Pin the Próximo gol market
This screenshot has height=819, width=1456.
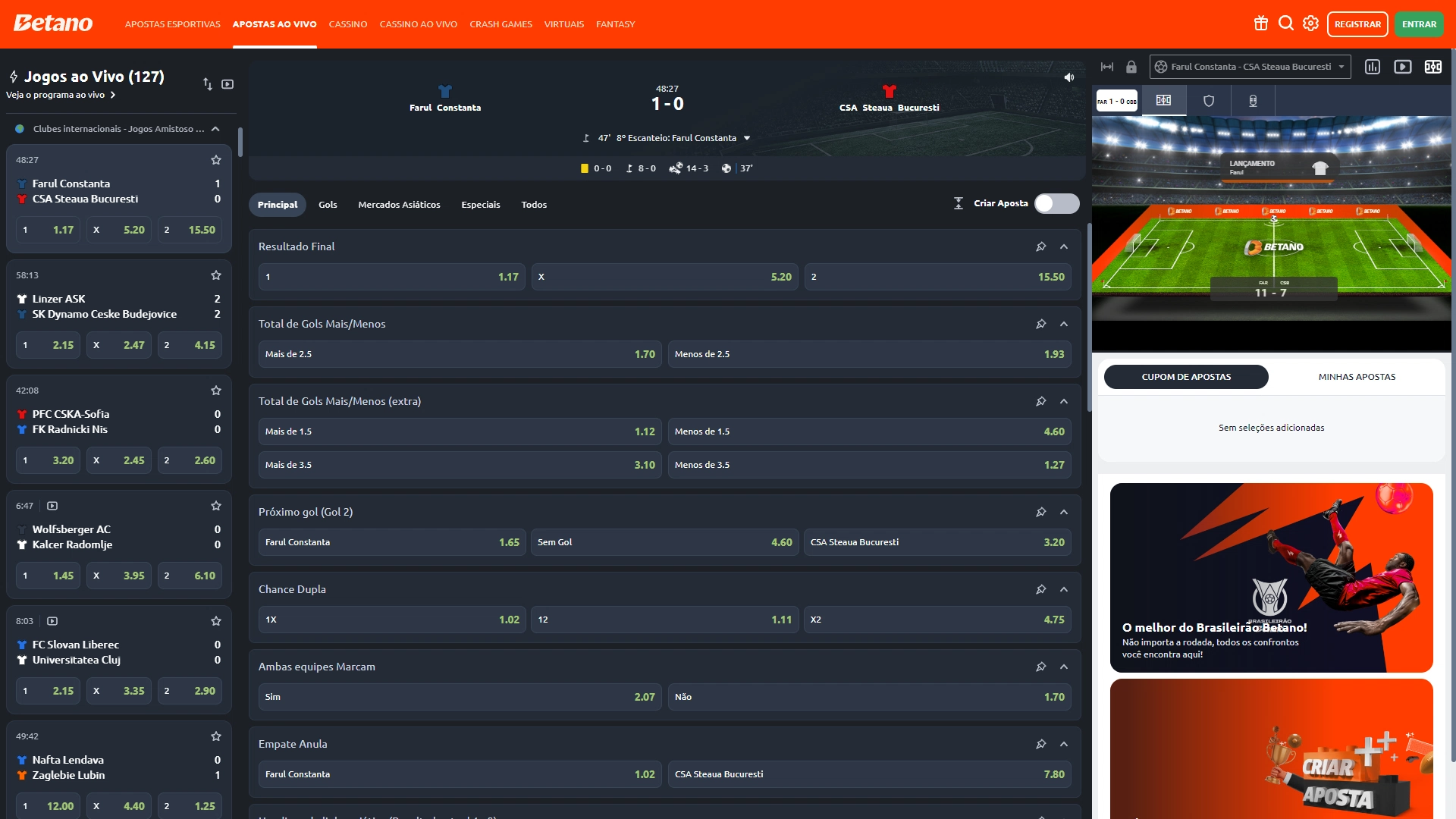tap(1041, 512)
